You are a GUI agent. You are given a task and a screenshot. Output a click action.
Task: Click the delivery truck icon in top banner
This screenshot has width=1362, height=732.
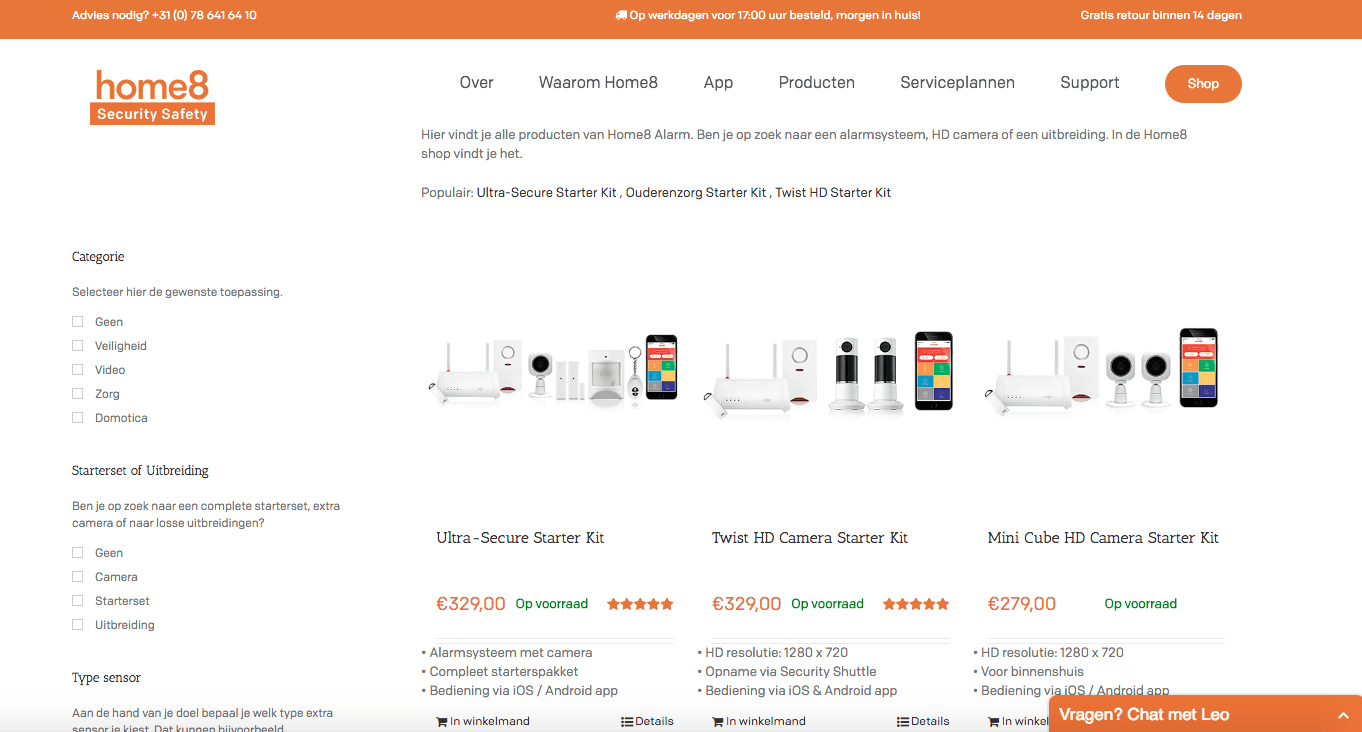[x=621, y=15]
